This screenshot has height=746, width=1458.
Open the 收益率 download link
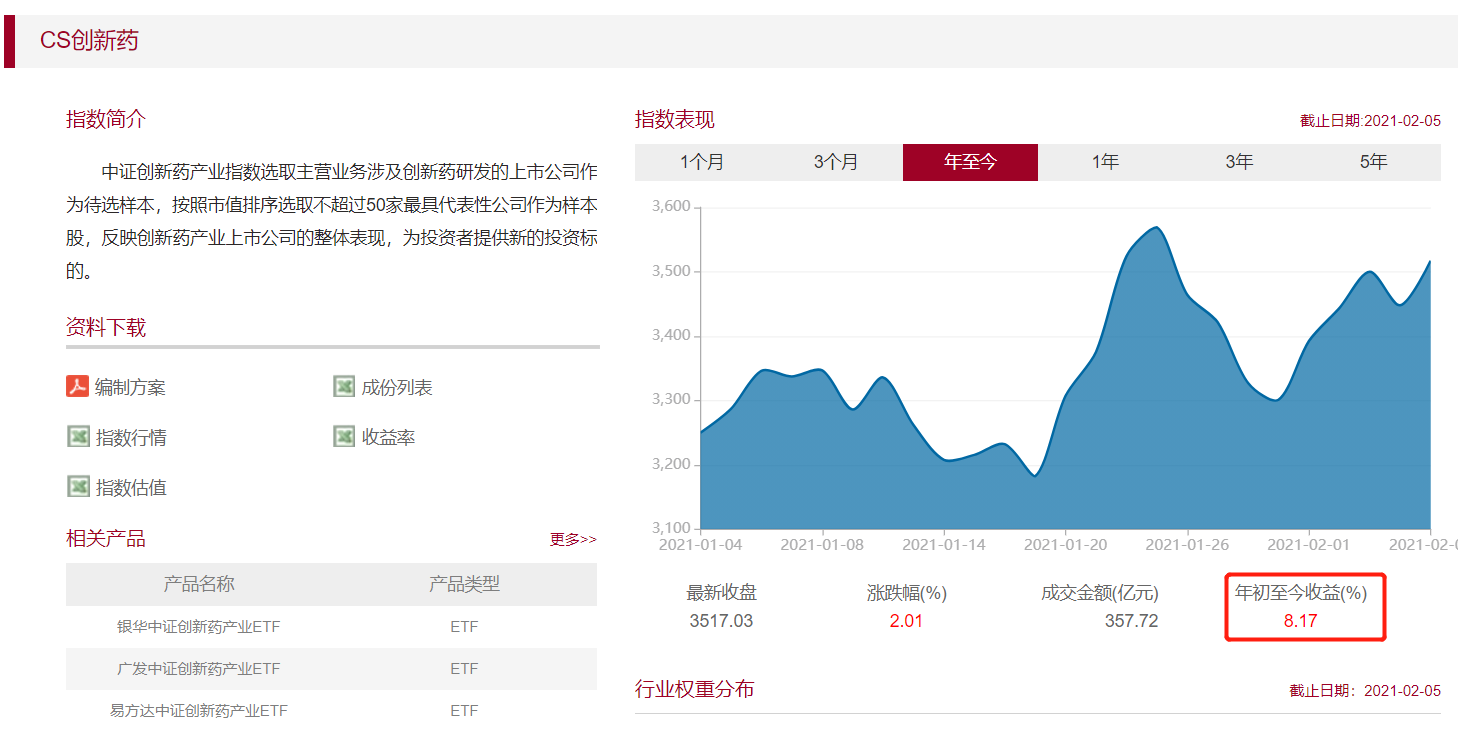tap(388, 437)
